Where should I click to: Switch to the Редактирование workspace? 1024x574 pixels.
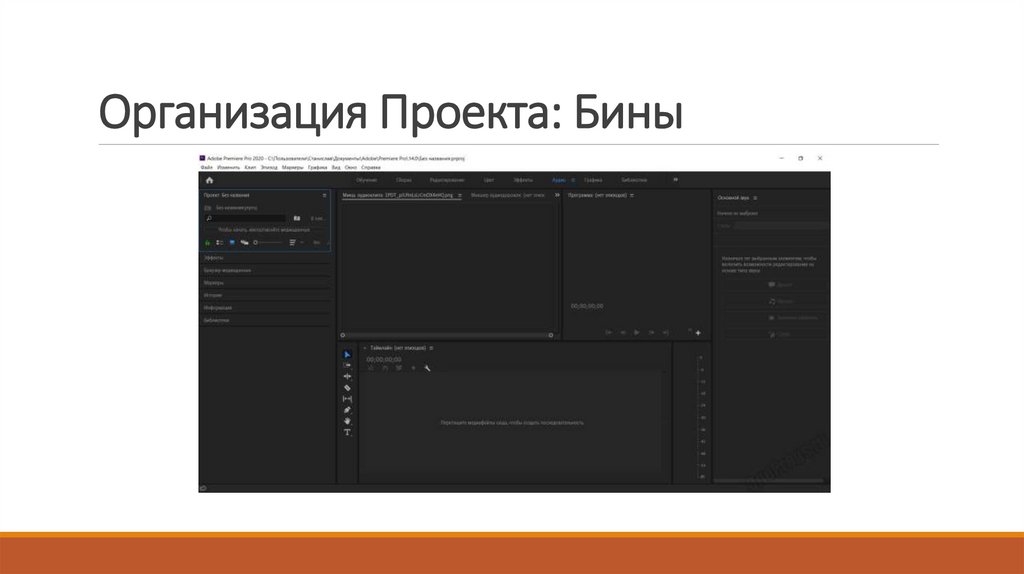[447, 180]
